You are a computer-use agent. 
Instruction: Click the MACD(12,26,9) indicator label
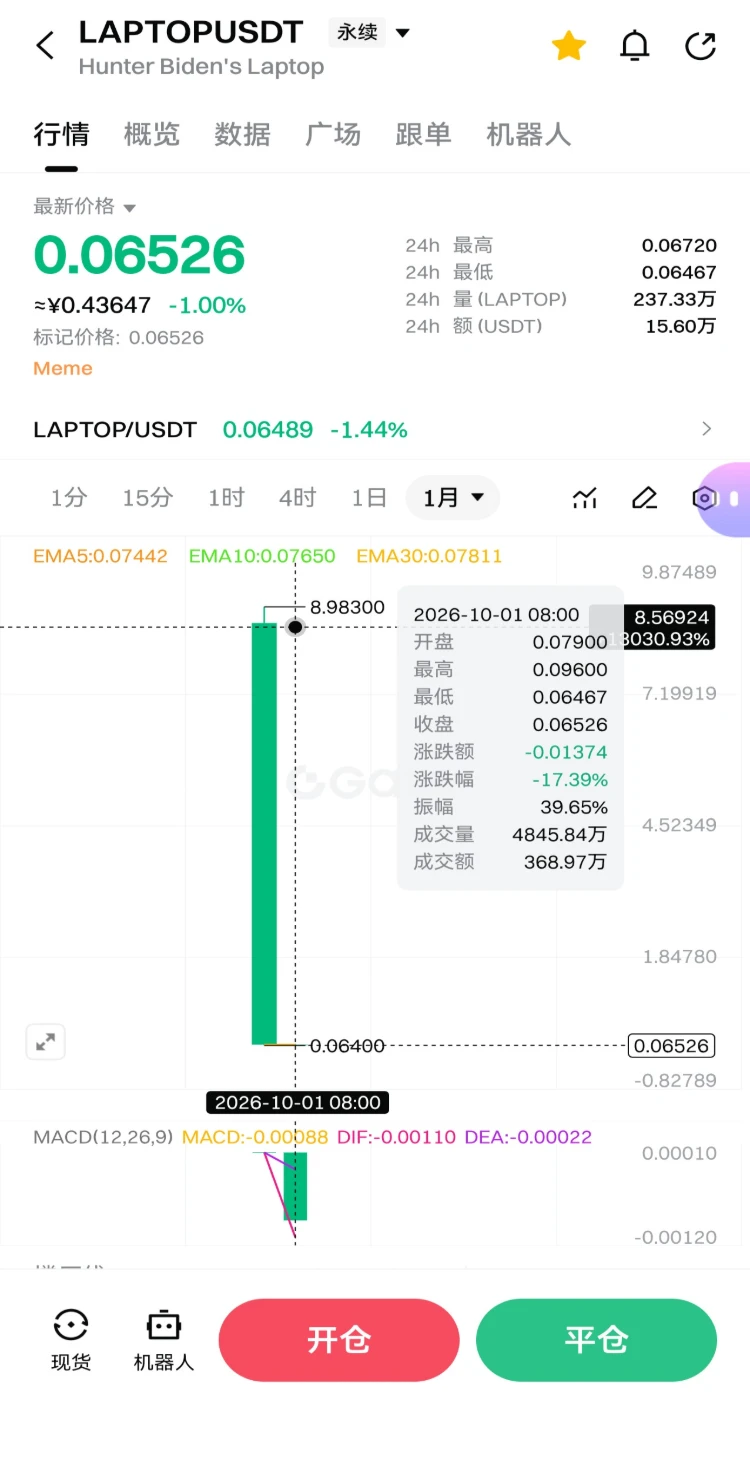(103, 1137)
